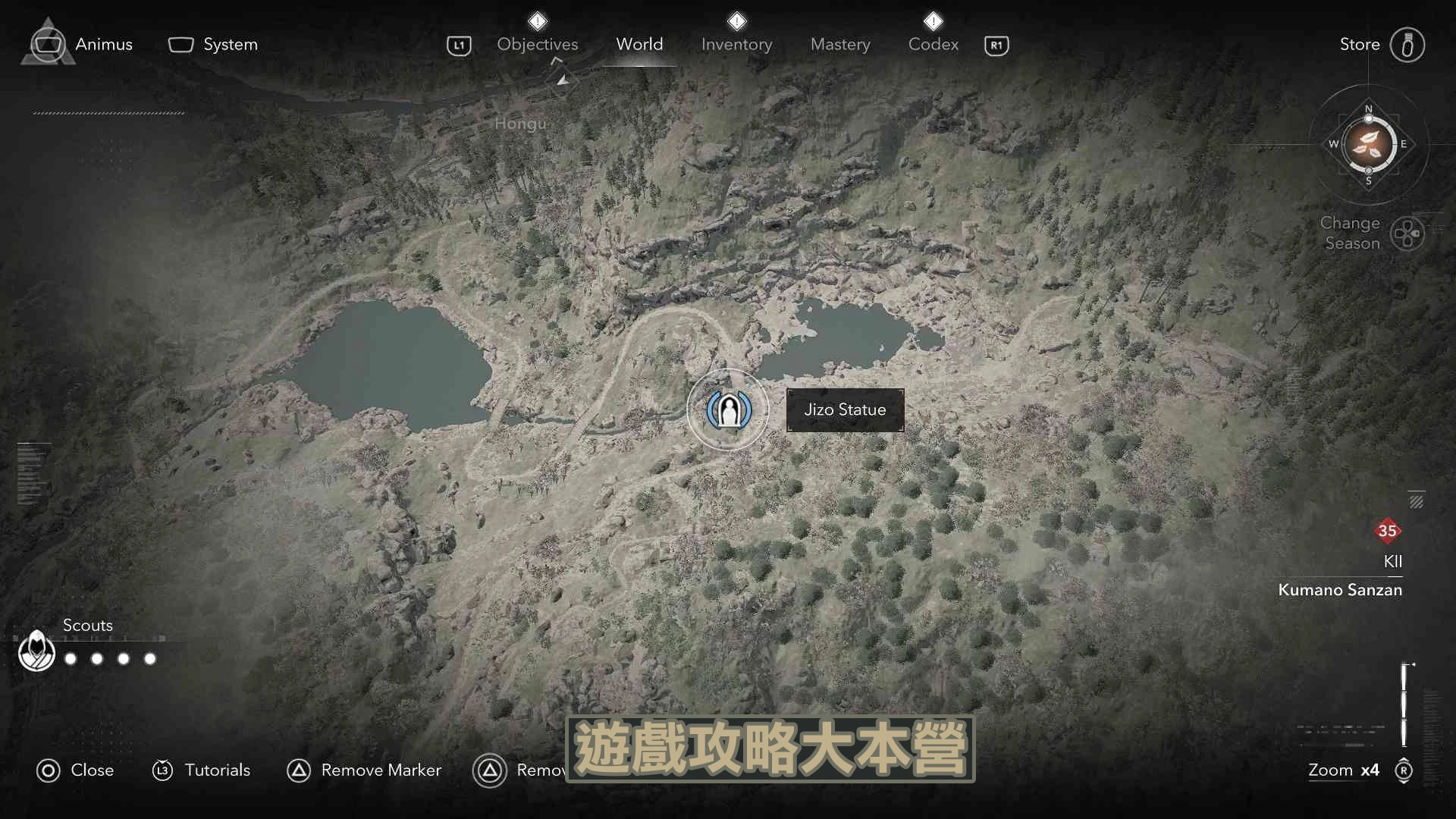Open Tutorials via L3 icon
Screen dimensions: 1456x819
162,770
